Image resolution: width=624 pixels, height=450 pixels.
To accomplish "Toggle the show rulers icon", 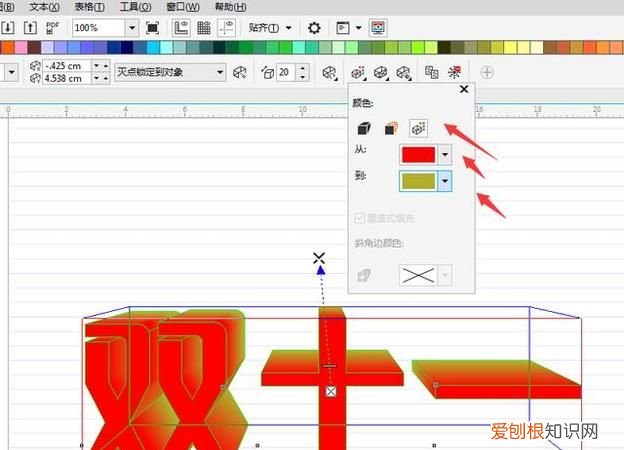I will [181, 27].
